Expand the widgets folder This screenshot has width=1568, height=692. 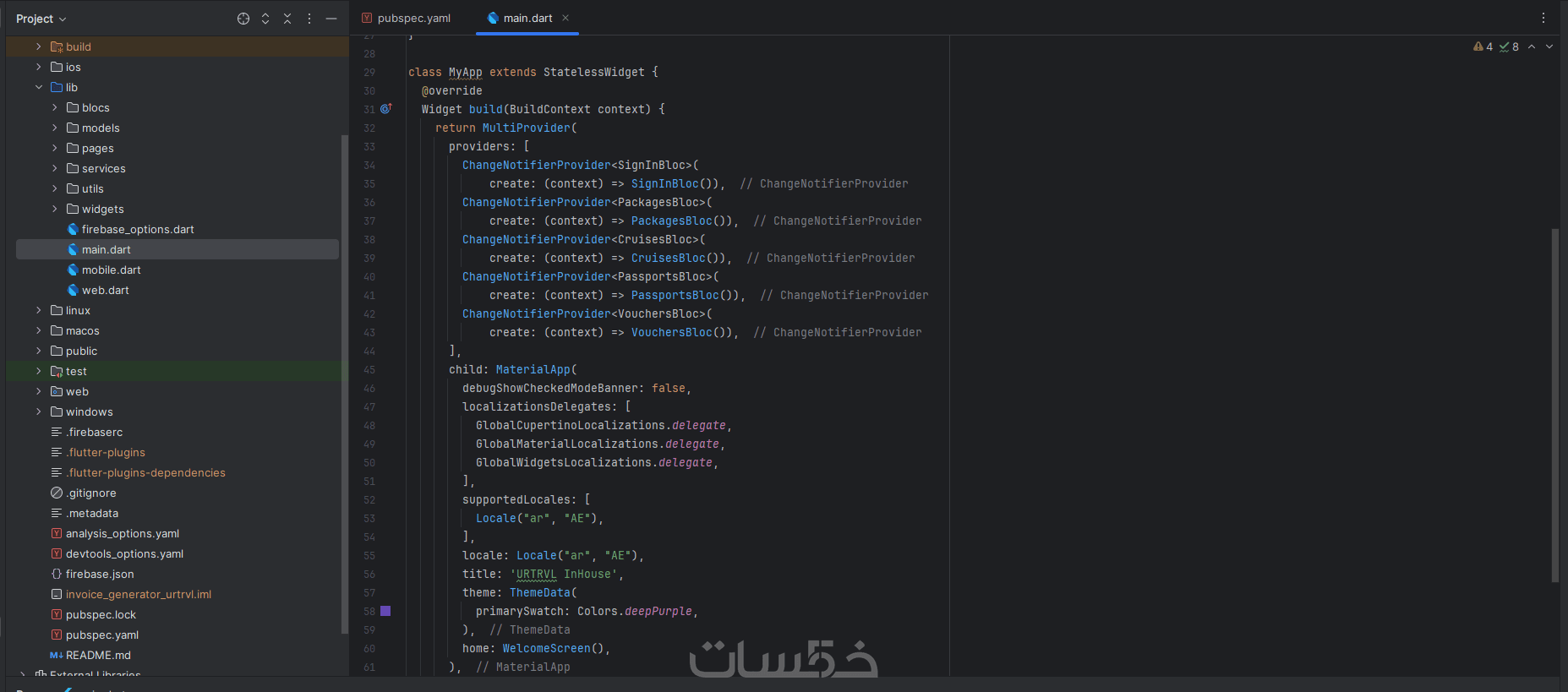coord(55,209)
